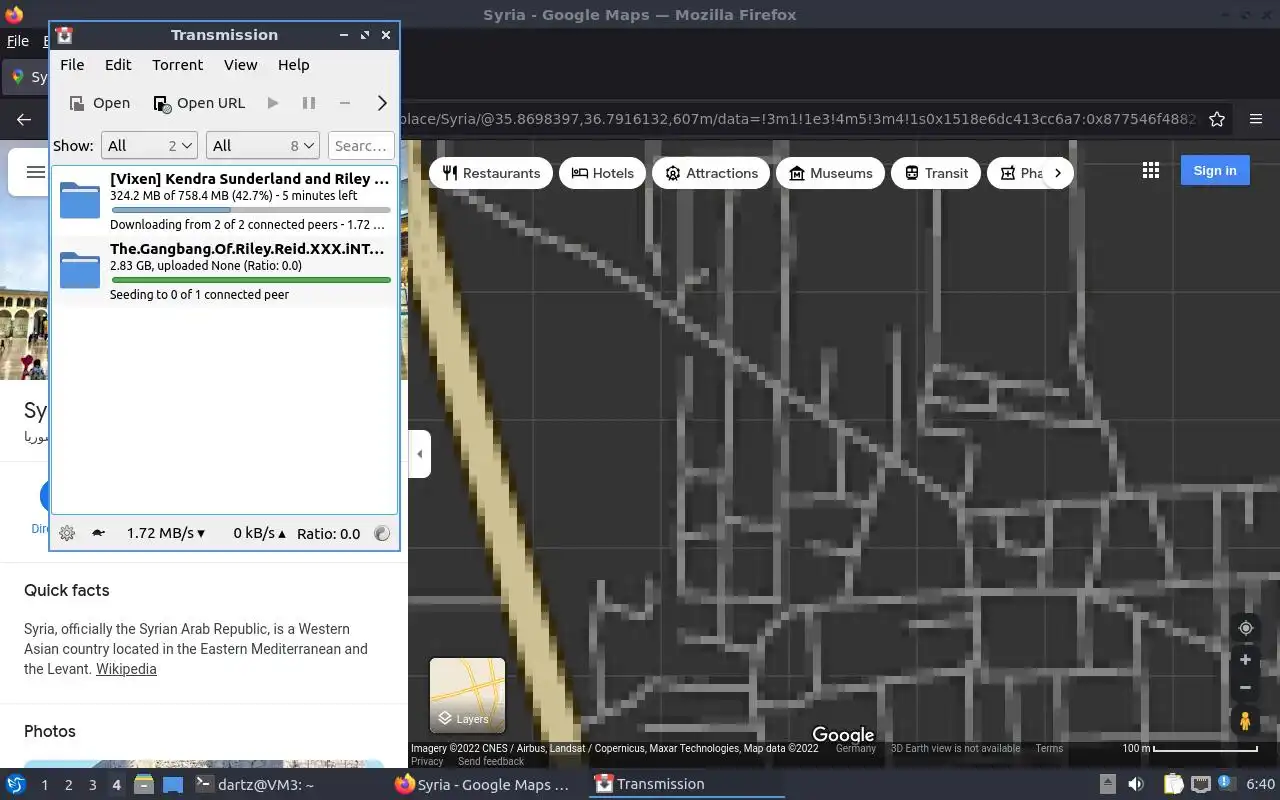This screenshot has height=800, width=1280.
Task: Bookmark the page with the star icon
Action: pyautogui.click(x=1217, y=119)
